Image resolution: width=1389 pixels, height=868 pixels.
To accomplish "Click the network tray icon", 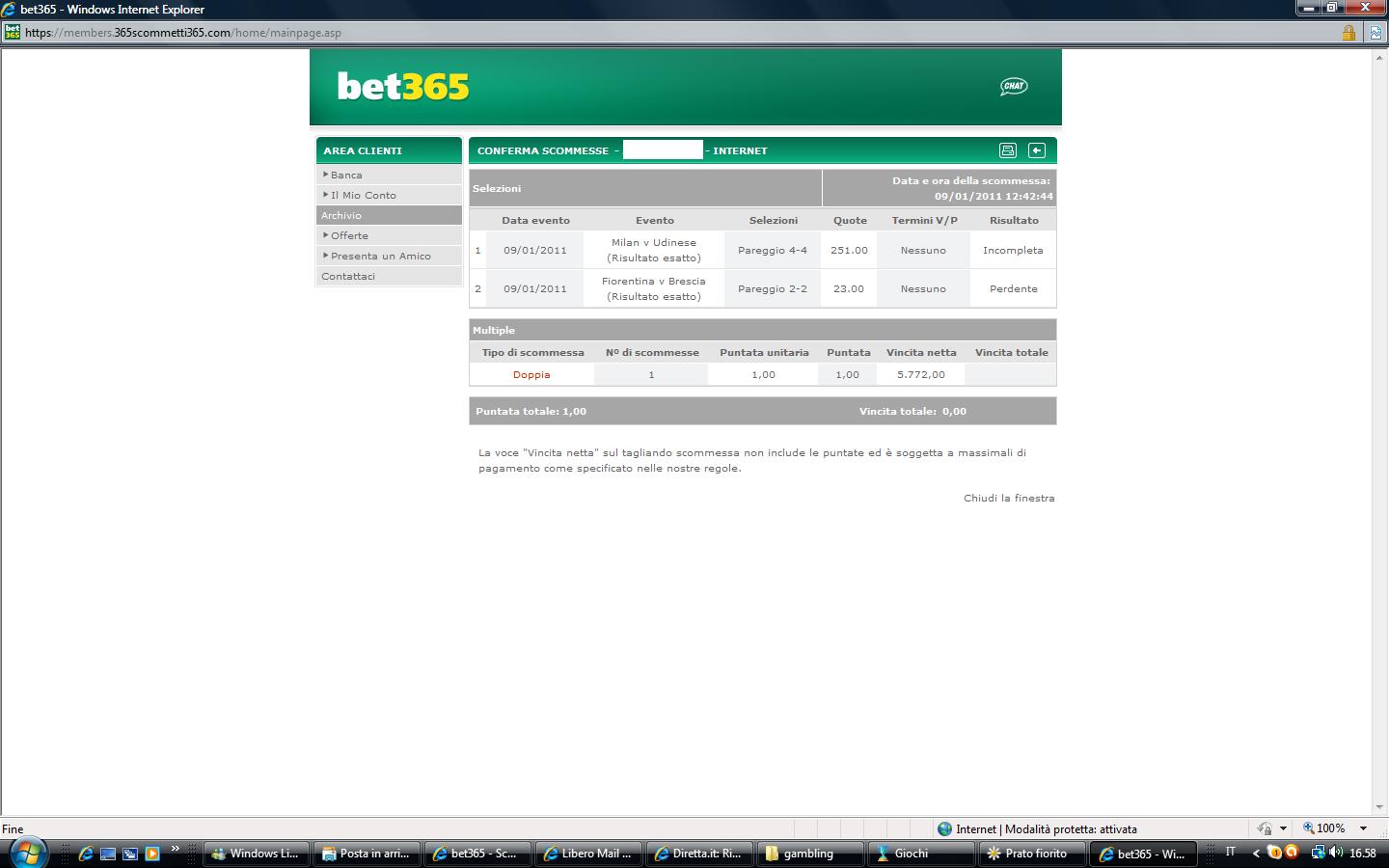I will click(1318, 852).
